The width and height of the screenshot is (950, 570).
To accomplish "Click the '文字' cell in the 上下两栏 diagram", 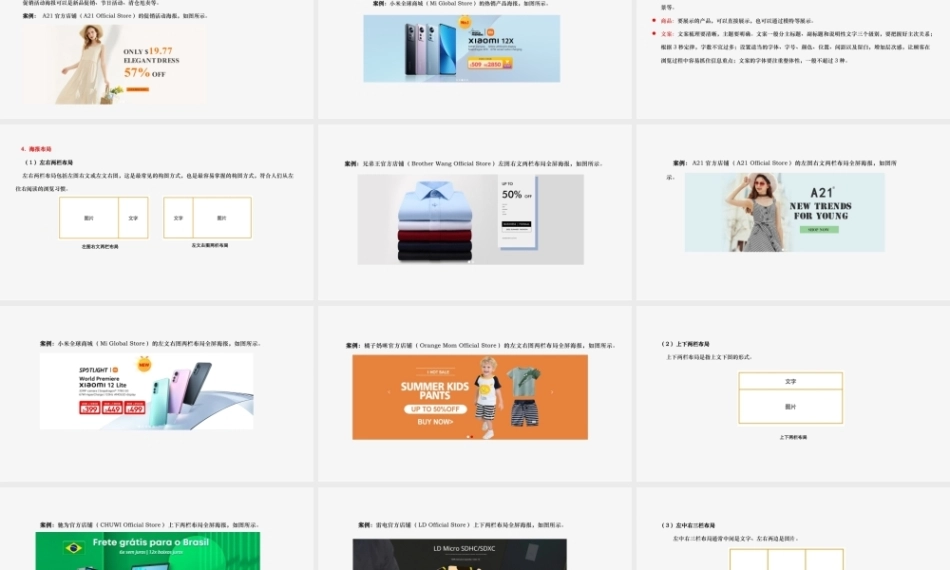I will (x=791, y=382).
